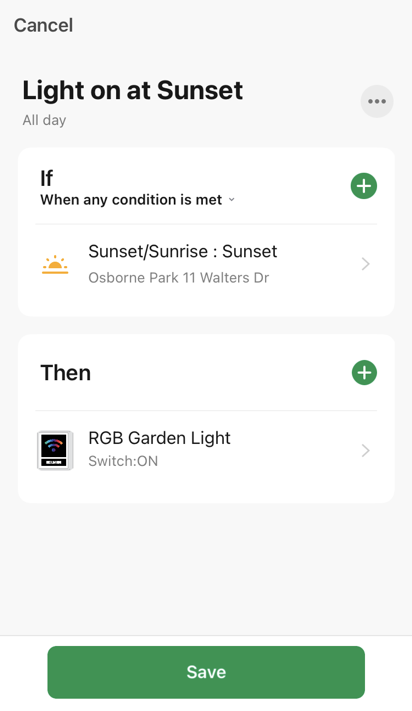Save the Light on at Sunset automation

pos(206,672)
